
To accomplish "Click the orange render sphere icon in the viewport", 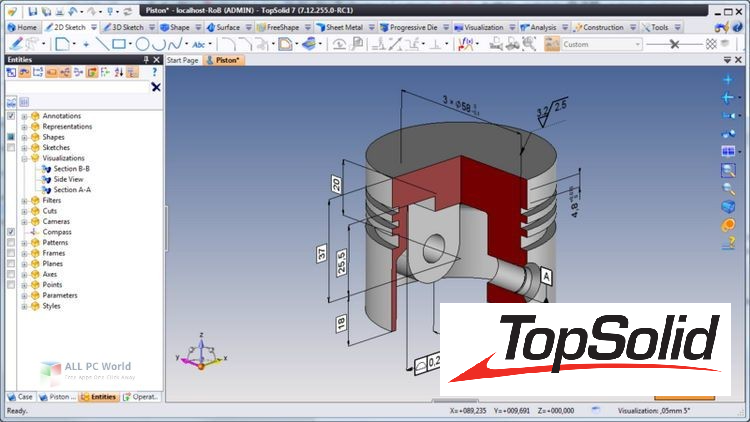I will (x=728, y=225).
